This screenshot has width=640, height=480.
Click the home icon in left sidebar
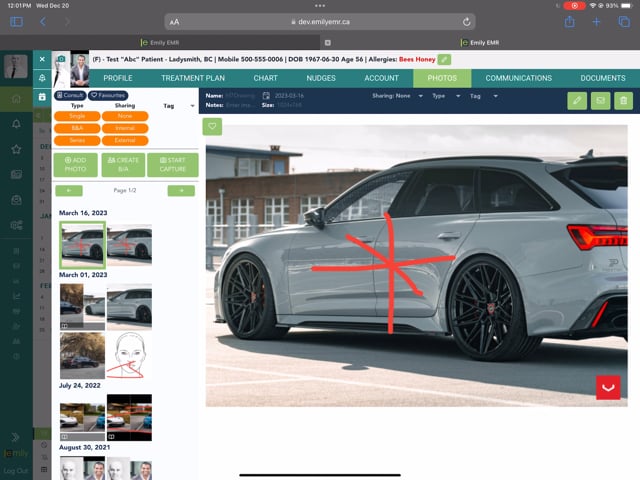[16, 99]
